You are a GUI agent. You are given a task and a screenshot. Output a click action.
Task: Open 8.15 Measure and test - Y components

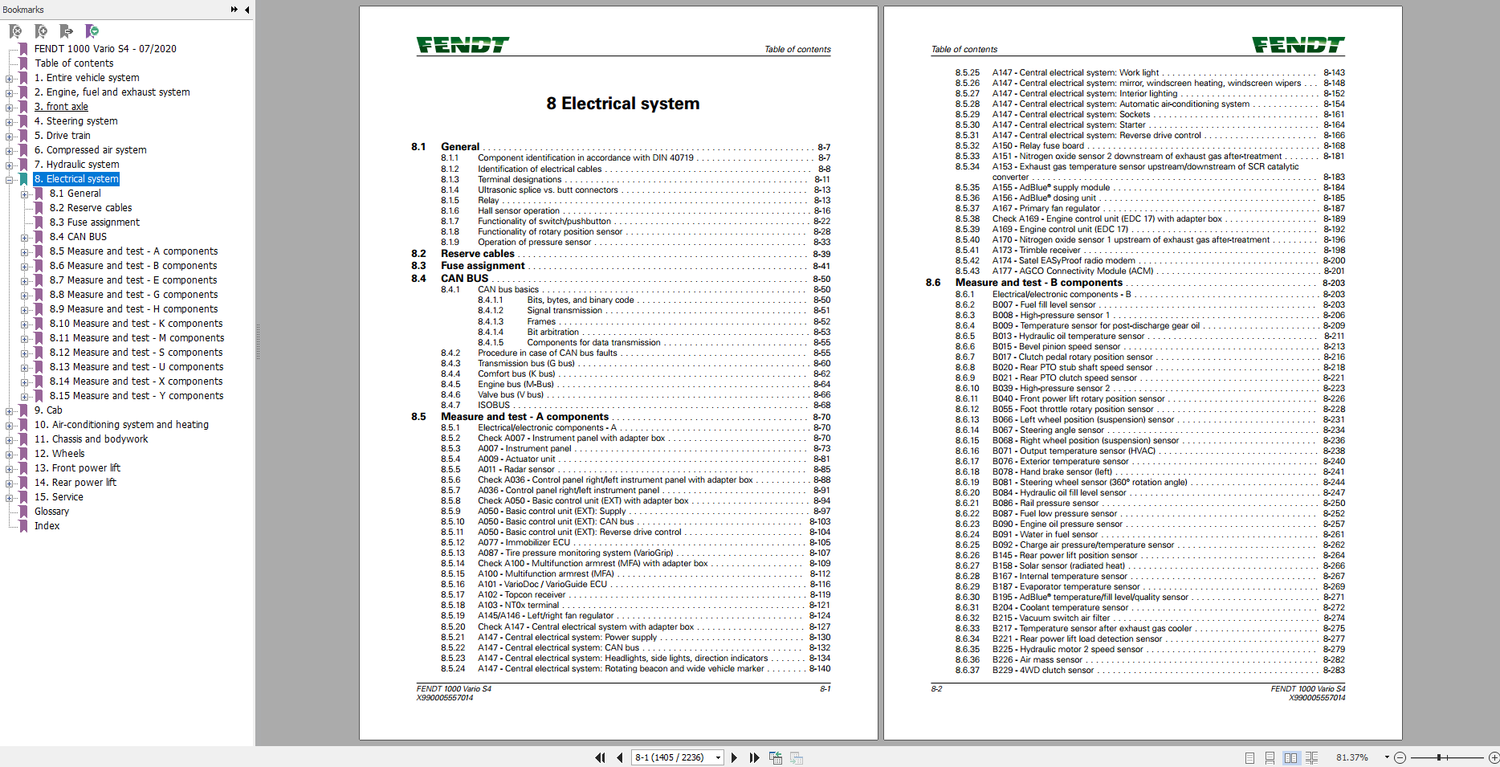(x=136, y=396)
